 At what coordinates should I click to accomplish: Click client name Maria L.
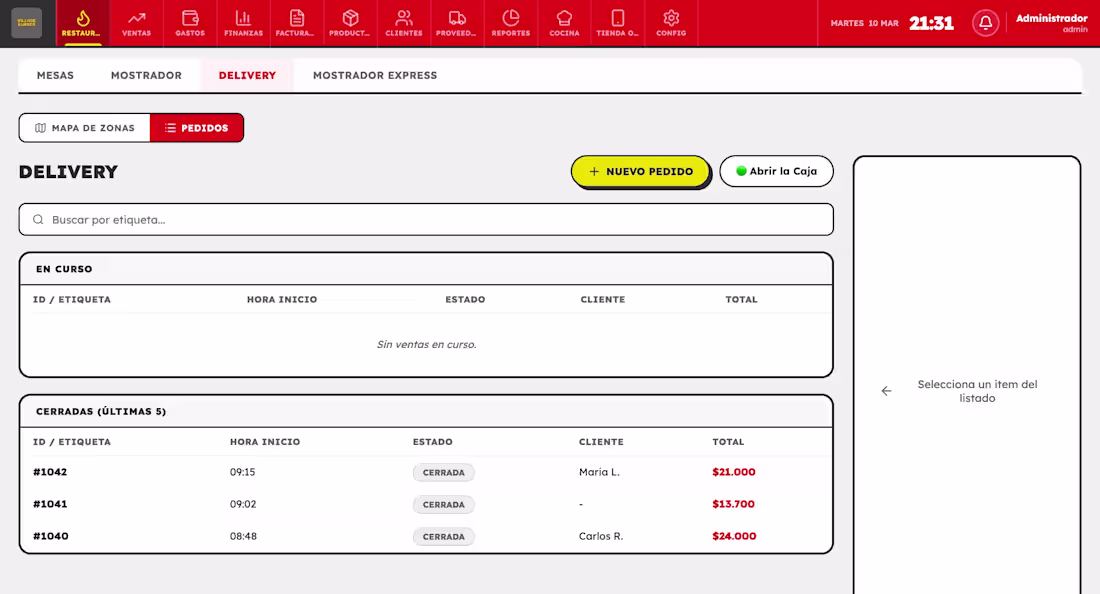coord(599,472)
